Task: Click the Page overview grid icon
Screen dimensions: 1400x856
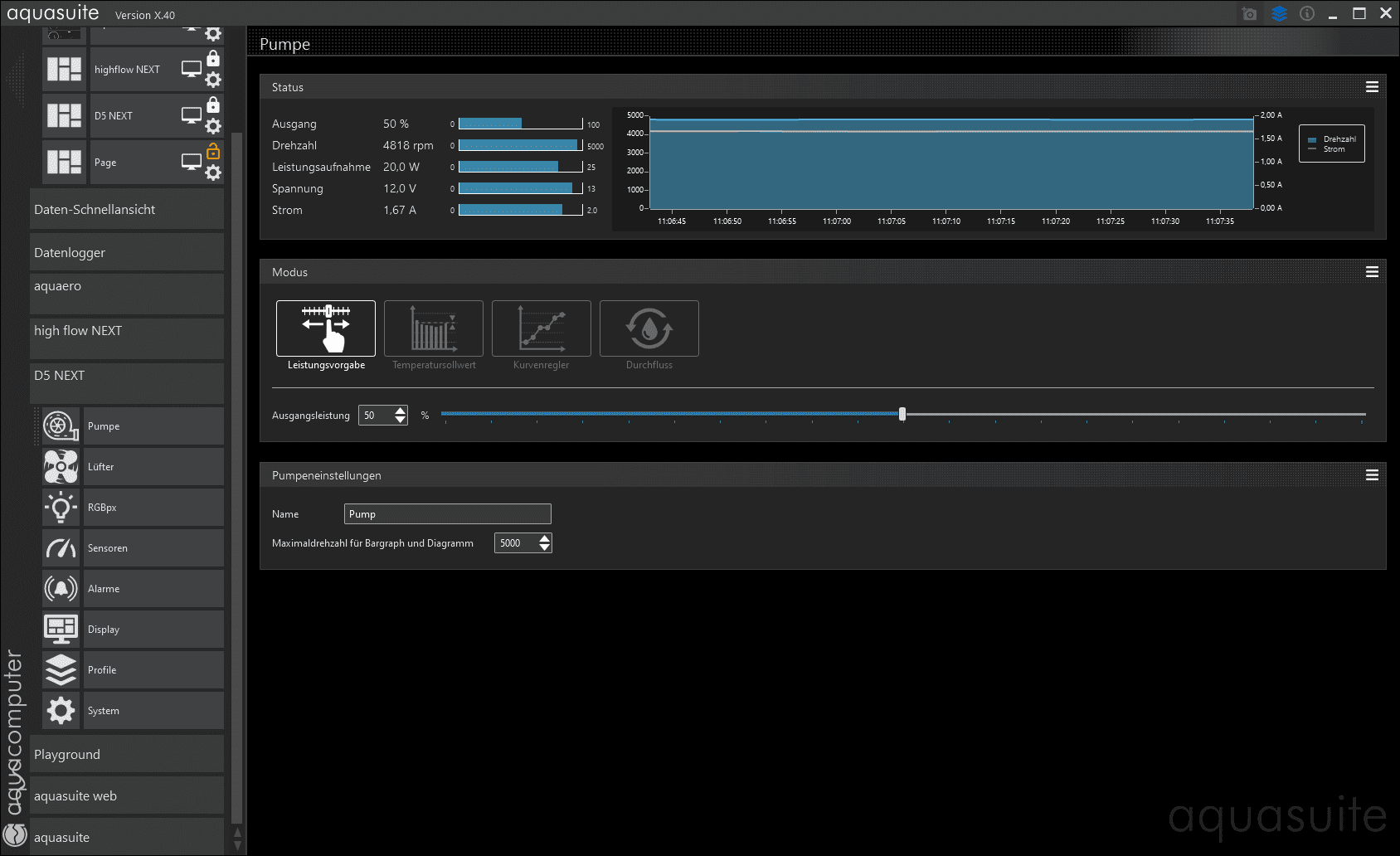Action: click(x=64, y=162)
